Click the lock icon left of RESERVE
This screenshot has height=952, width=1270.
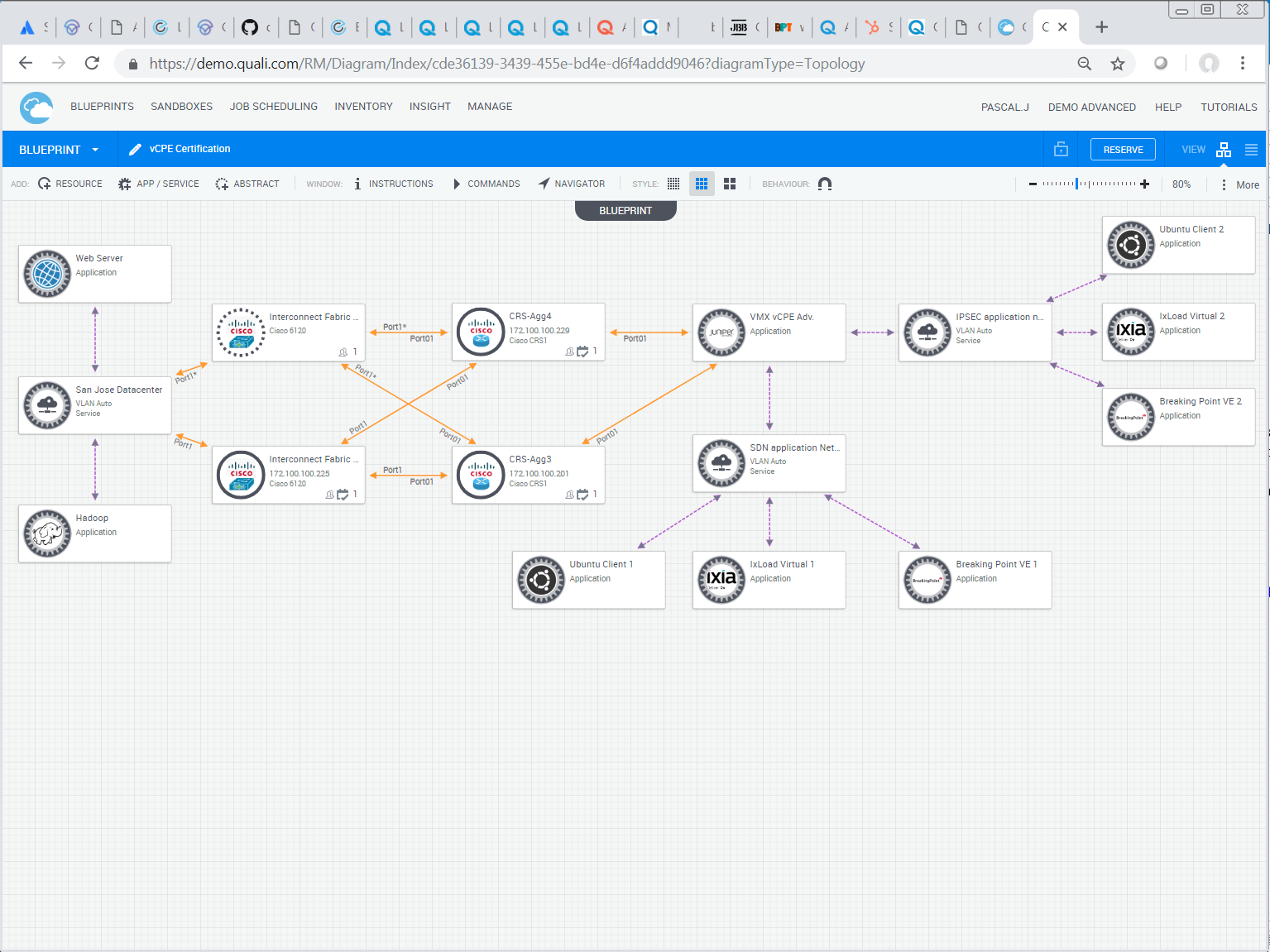pyautogui.click(x=1061, y=150)
